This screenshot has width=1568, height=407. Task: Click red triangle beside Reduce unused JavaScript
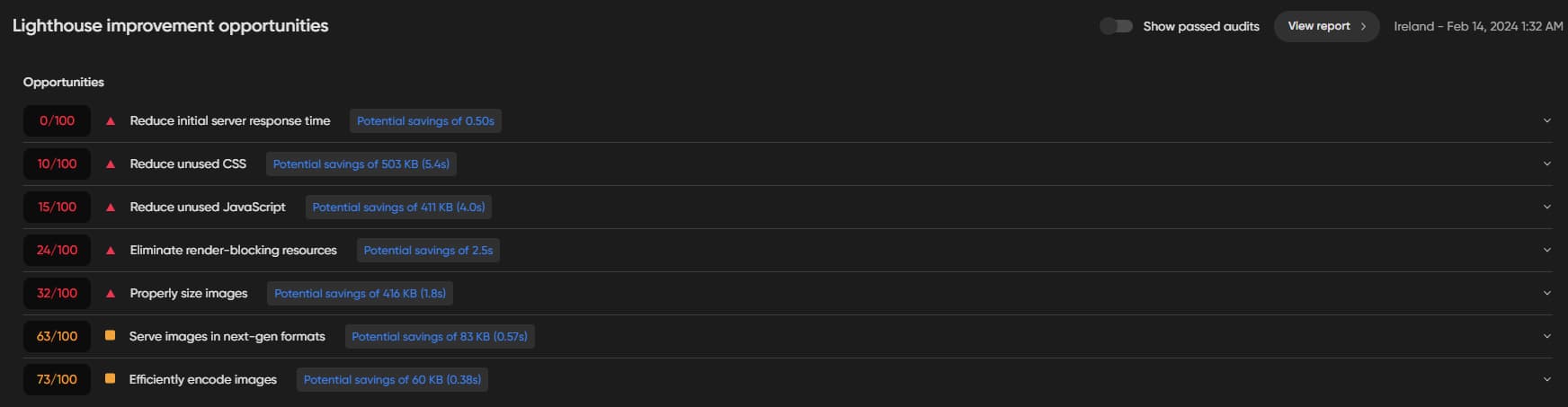111,208
